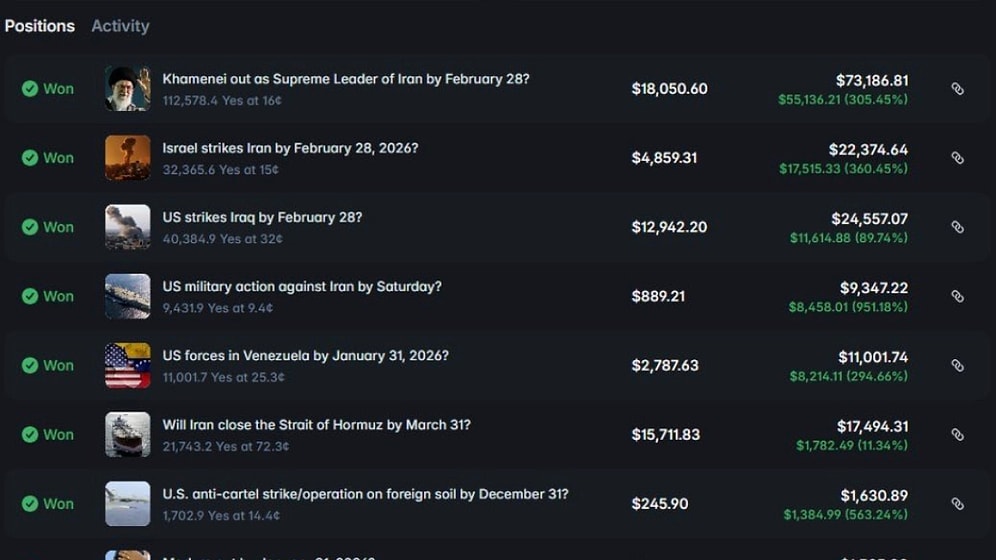Click link icon for Venezuela forces row
Screen dimensions: 996x560
[957, 365]
